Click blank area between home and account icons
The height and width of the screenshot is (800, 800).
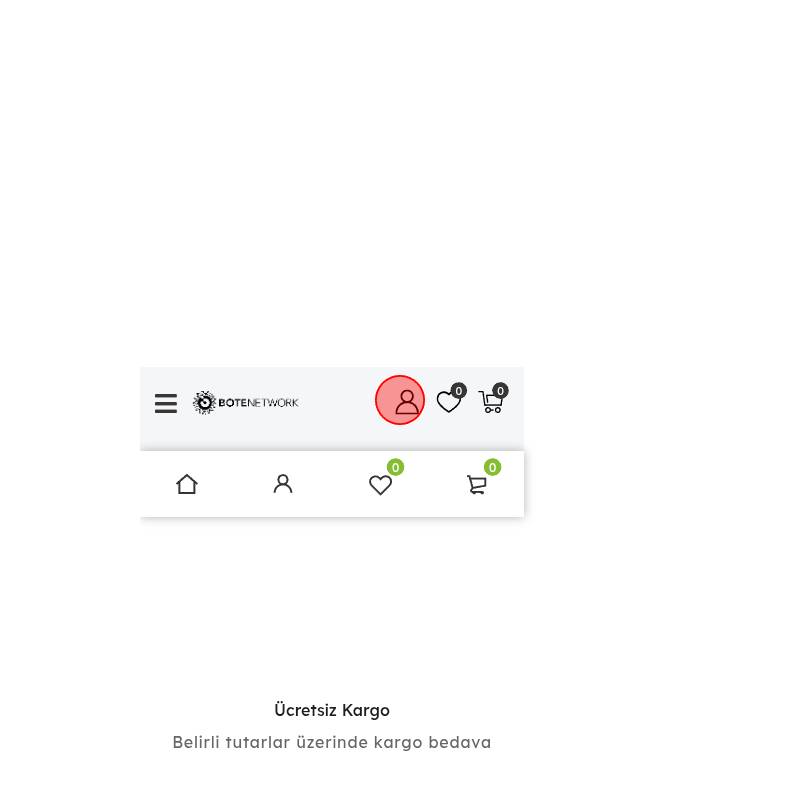pos(235,484)
